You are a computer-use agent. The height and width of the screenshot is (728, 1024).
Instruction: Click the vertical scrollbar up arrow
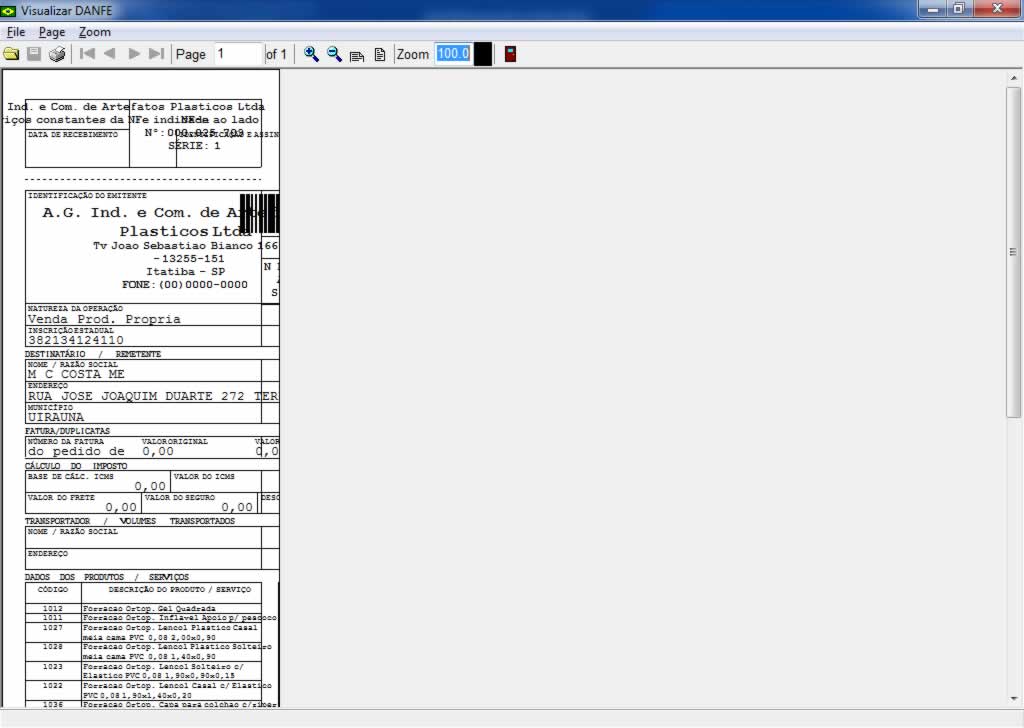tap(1014, 78)
